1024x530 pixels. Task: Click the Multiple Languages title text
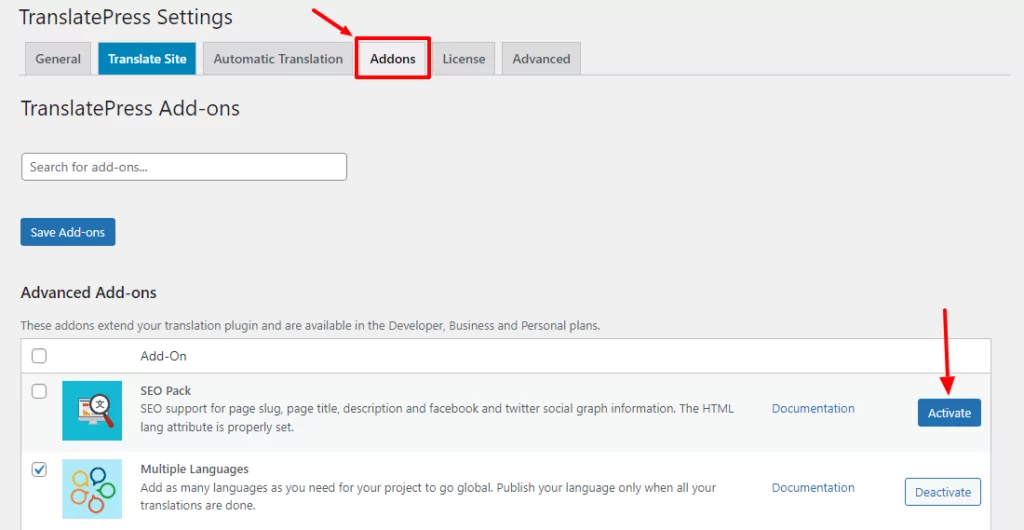point(195,469)
